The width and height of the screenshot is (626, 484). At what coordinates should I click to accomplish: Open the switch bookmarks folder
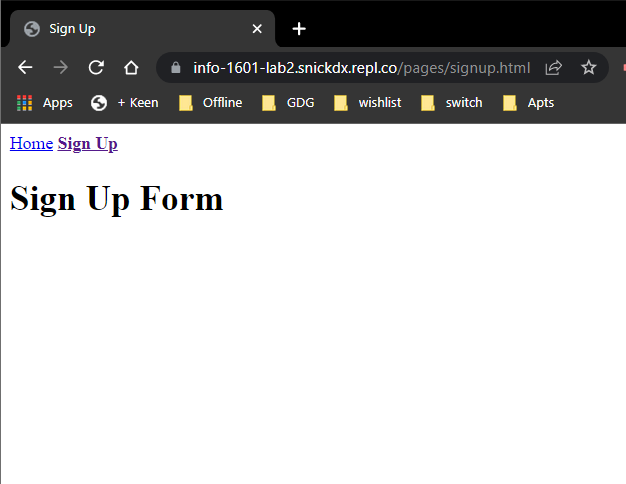pos(452,103)
